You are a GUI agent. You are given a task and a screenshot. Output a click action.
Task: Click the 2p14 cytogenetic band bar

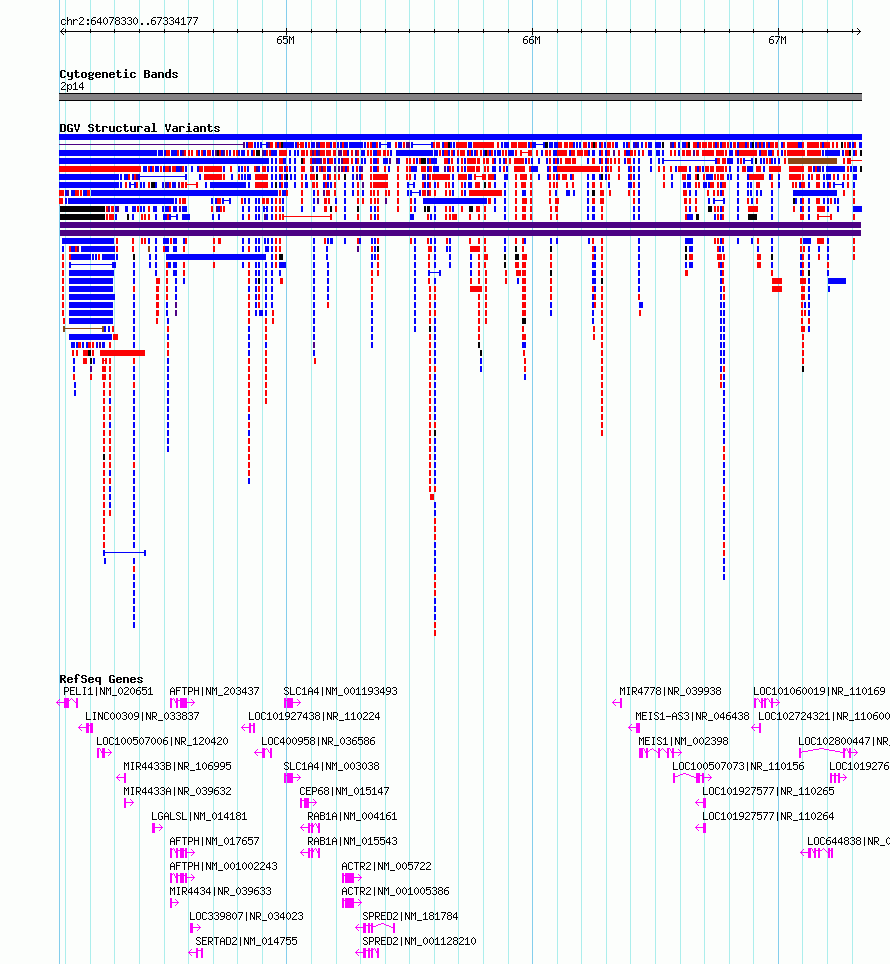(460, 97)
